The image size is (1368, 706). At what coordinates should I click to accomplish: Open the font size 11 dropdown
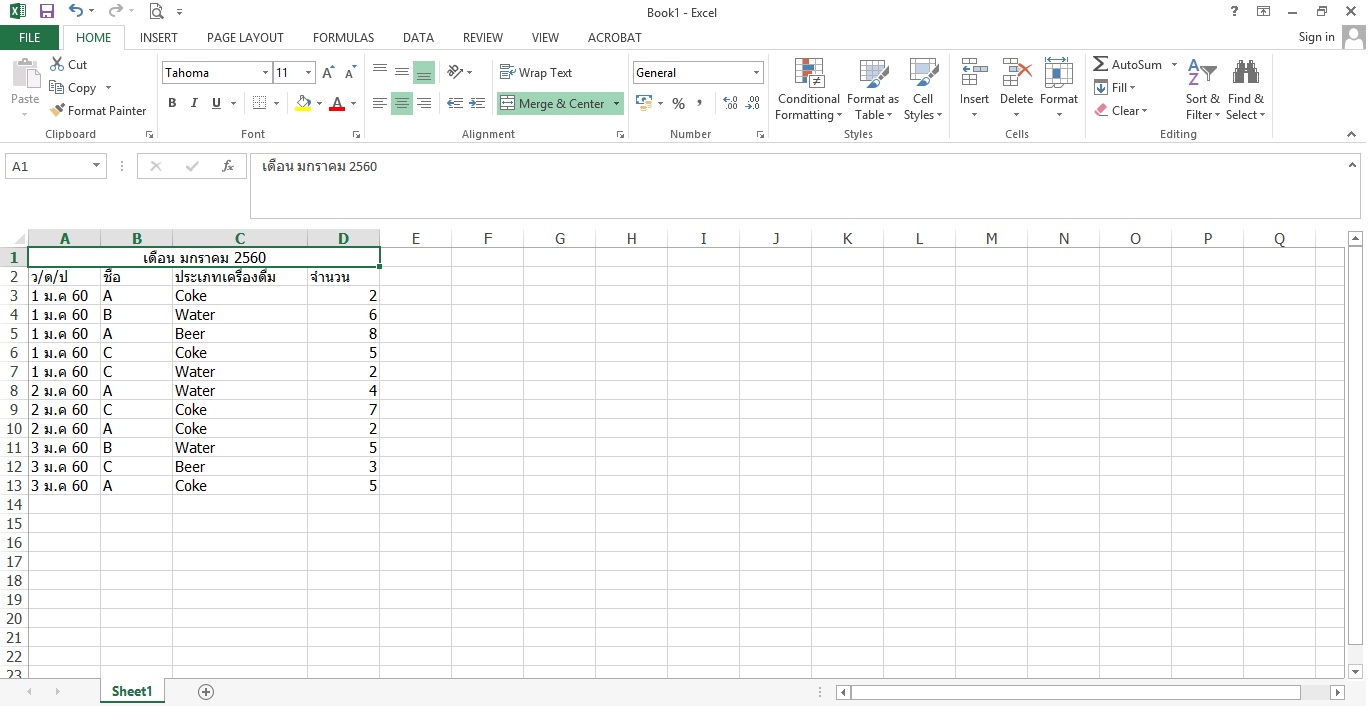pos(308,73)
